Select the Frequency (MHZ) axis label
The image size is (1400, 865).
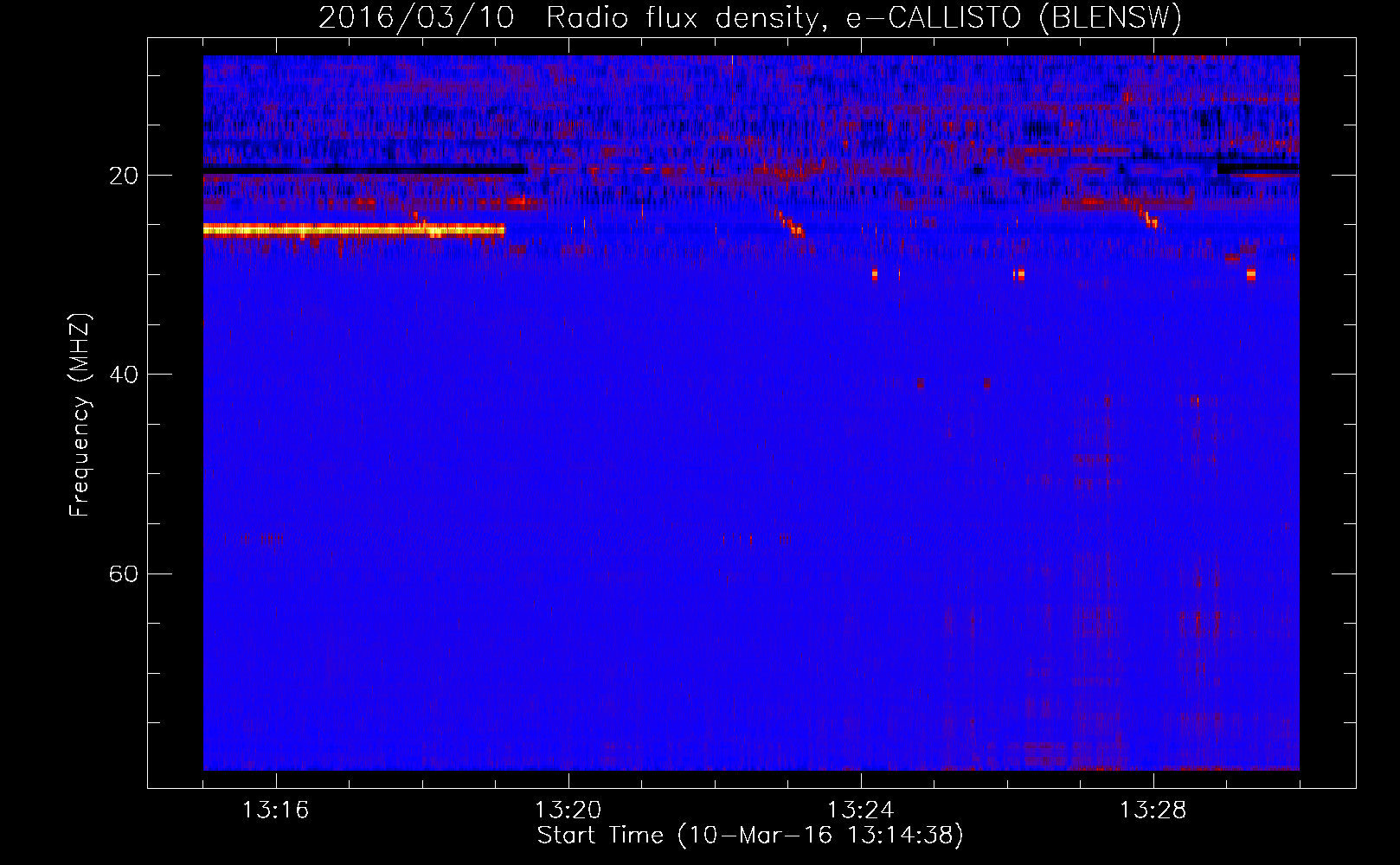tap(80, 415)
